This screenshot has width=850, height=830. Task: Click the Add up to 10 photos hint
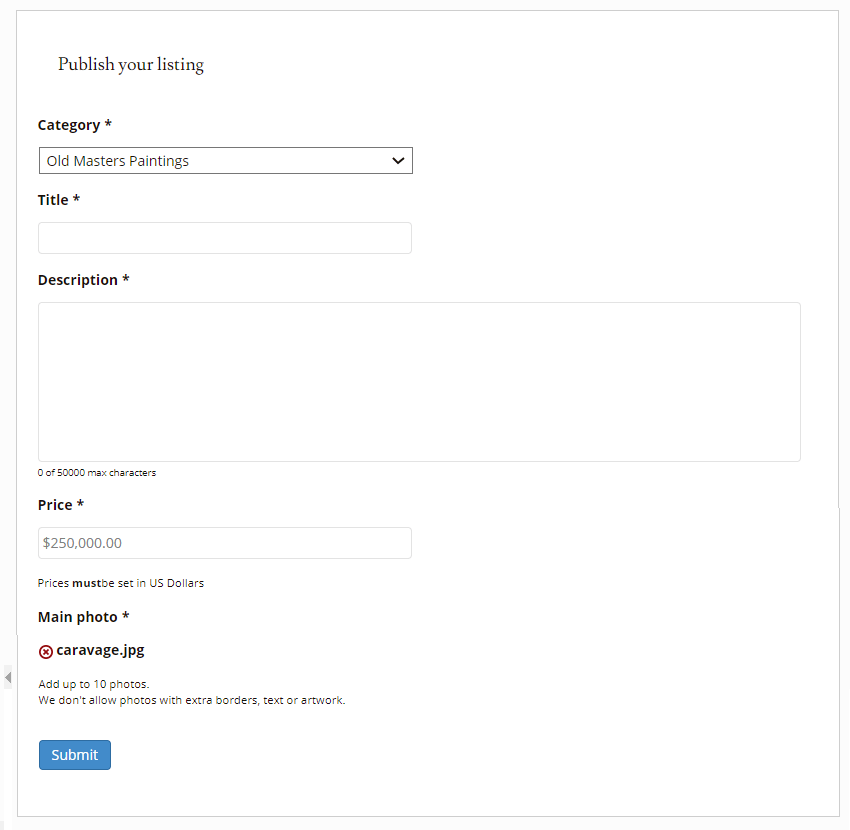click(93, 684)
